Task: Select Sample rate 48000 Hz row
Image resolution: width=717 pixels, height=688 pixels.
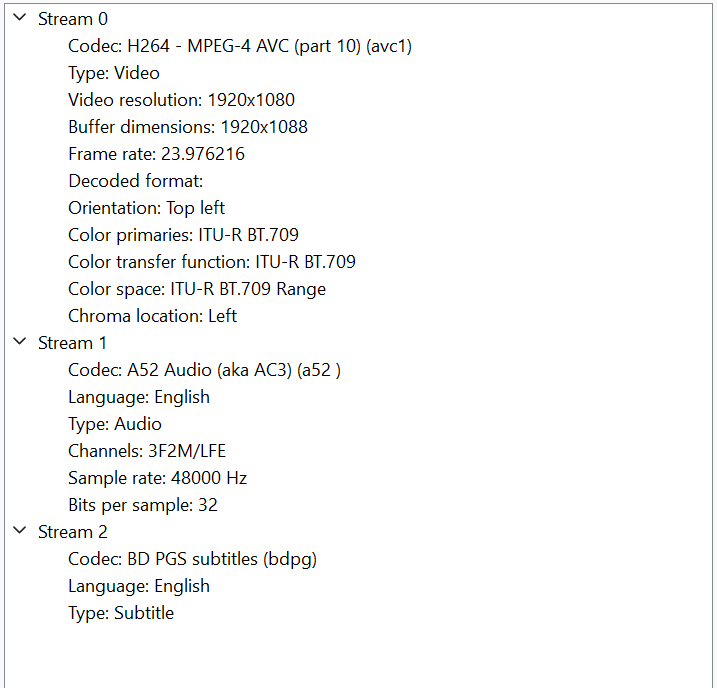Action: (158, 478)
